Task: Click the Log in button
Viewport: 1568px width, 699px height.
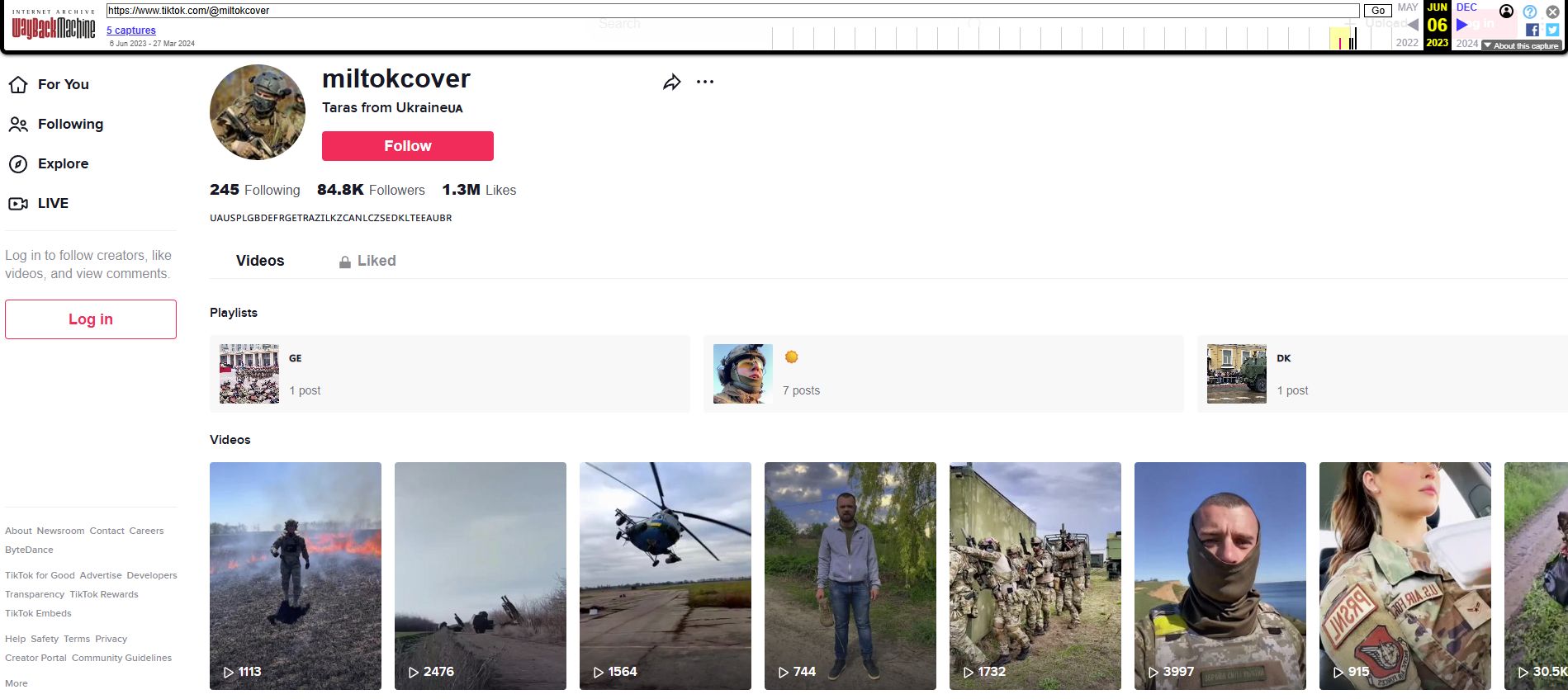Action: pyautogui.click(x=91, y=319)
